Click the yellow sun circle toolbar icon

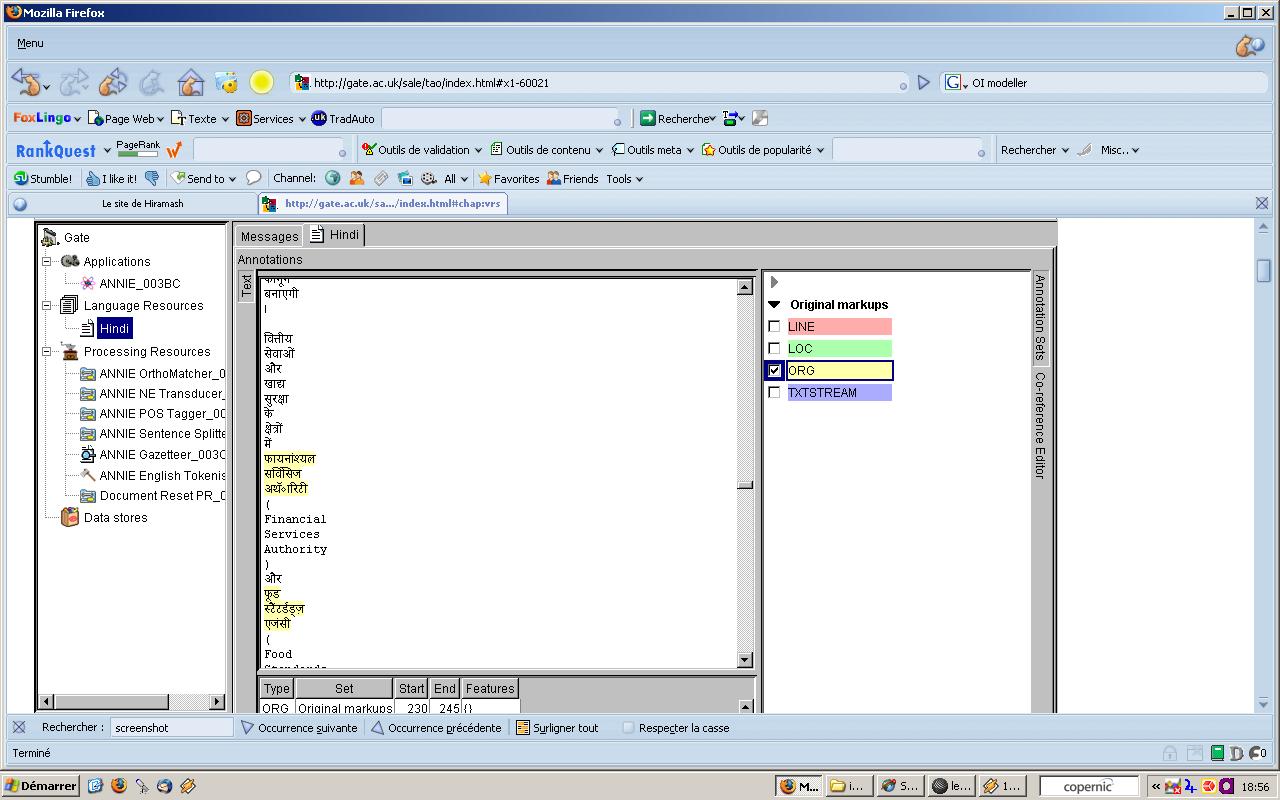click(261, 82)
